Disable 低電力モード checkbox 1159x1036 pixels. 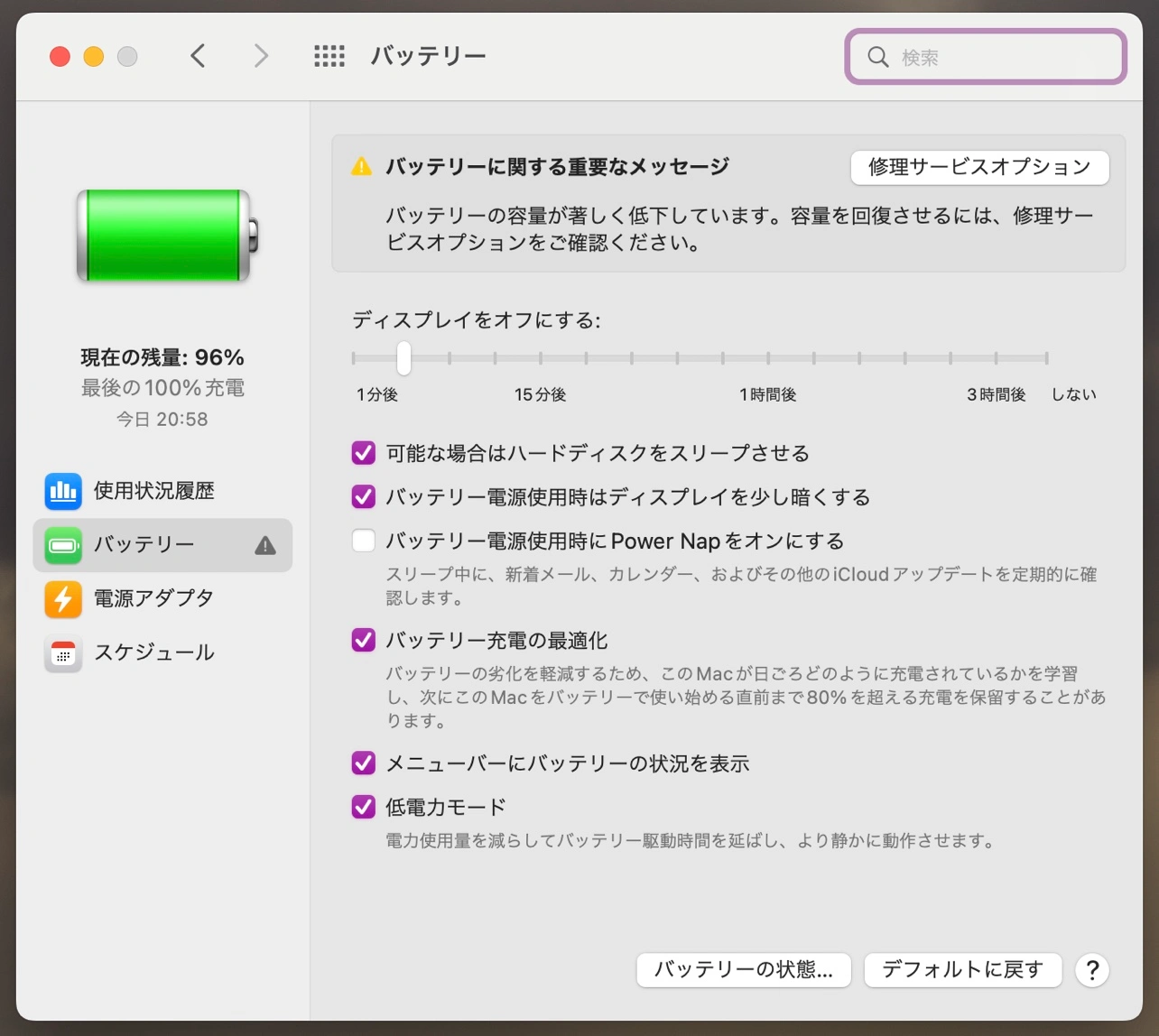[x=364, y=807]
